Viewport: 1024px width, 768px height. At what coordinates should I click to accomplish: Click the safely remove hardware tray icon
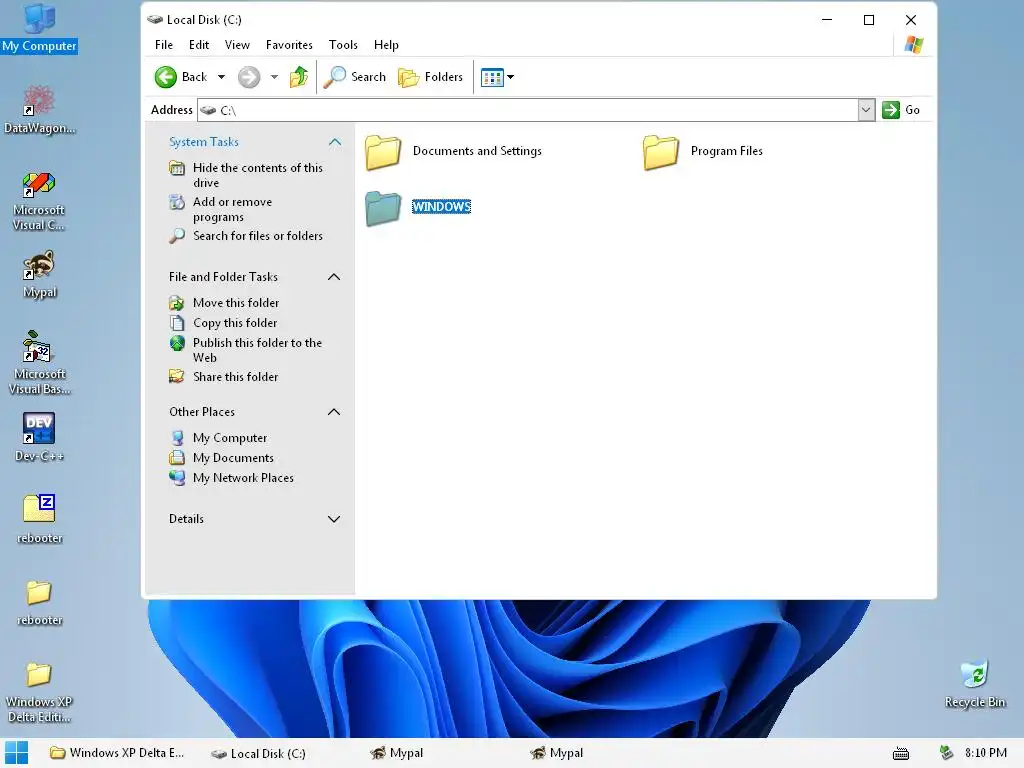946,753
